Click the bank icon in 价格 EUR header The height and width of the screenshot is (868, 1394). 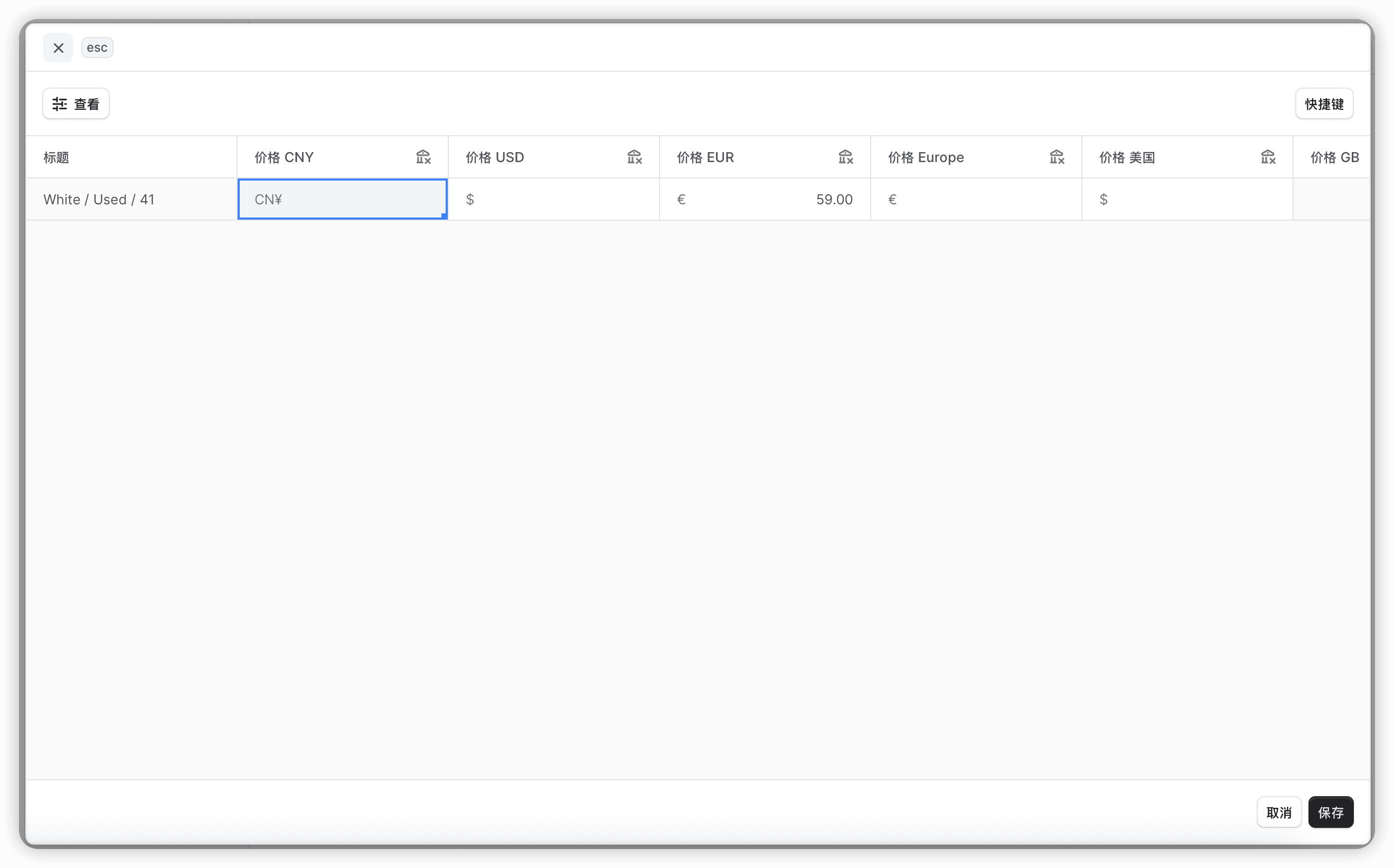tap(846, 157)
